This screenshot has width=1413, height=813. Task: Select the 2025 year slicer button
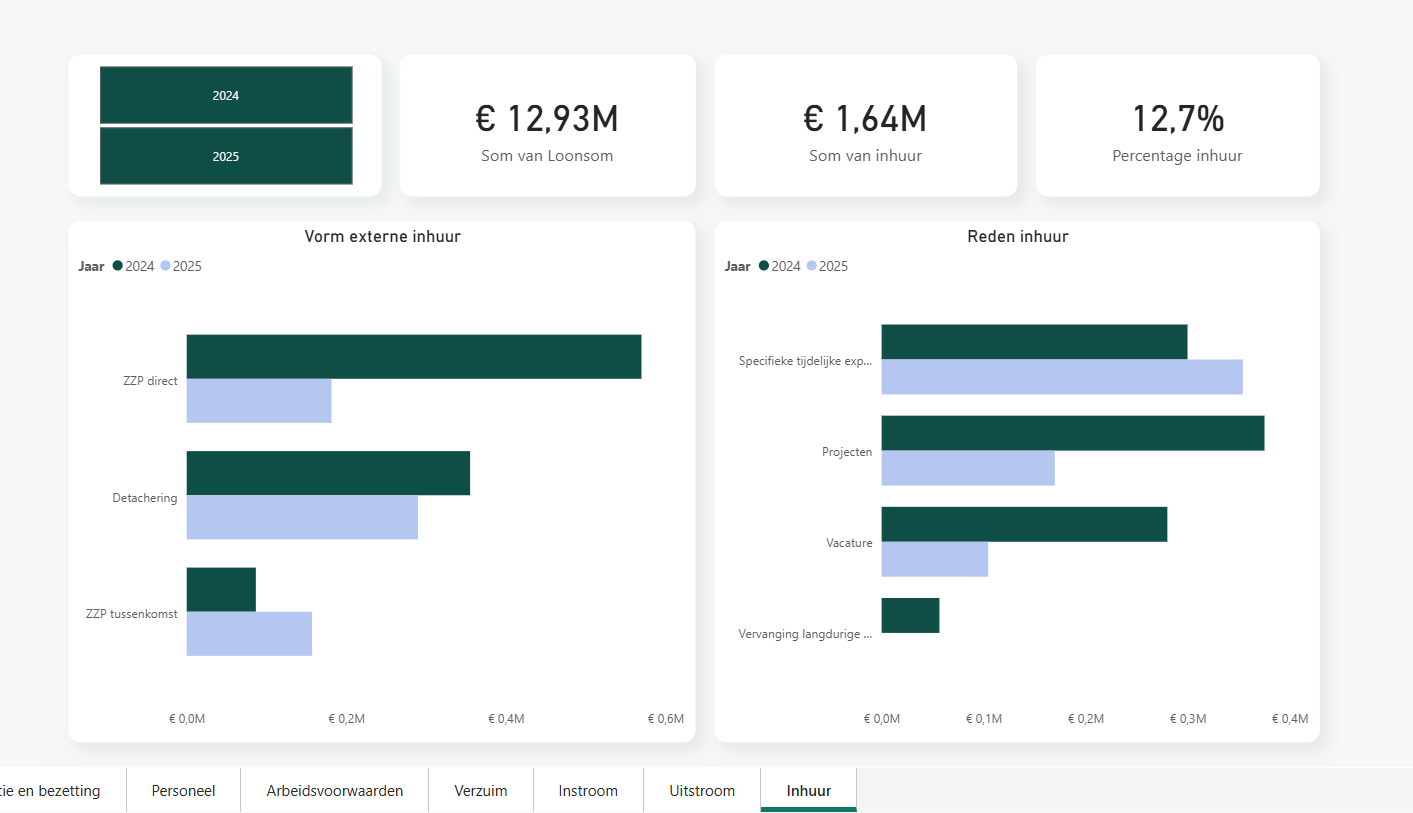226,156
